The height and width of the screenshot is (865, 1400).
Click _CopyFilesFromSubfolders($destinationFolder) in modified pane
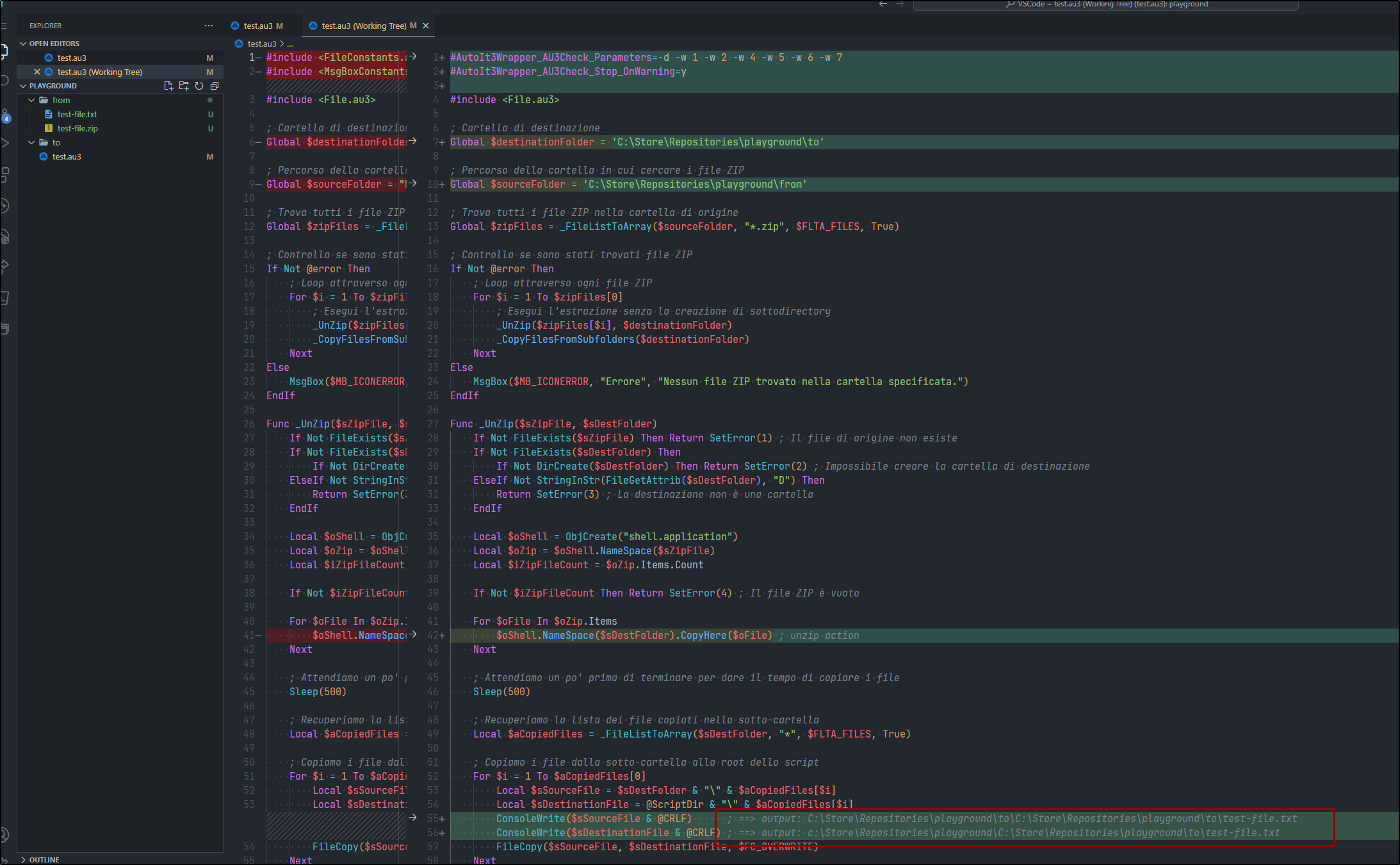click(623, 339)
